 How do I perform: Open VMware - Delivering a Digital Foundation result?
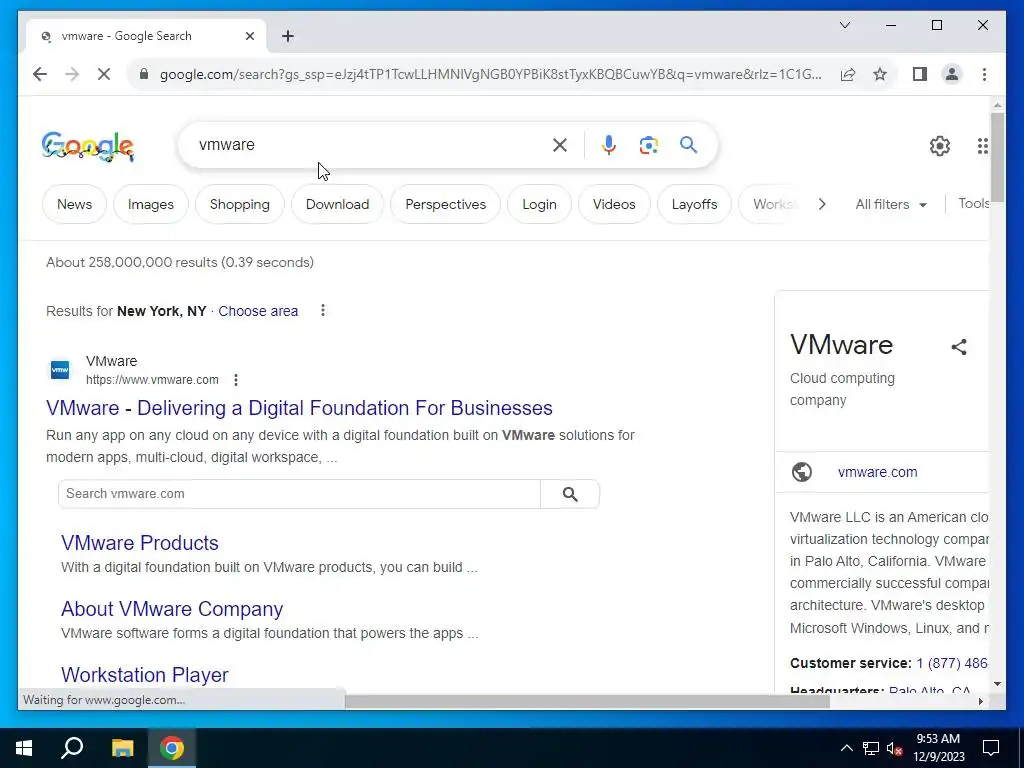[x=299, y=408]
